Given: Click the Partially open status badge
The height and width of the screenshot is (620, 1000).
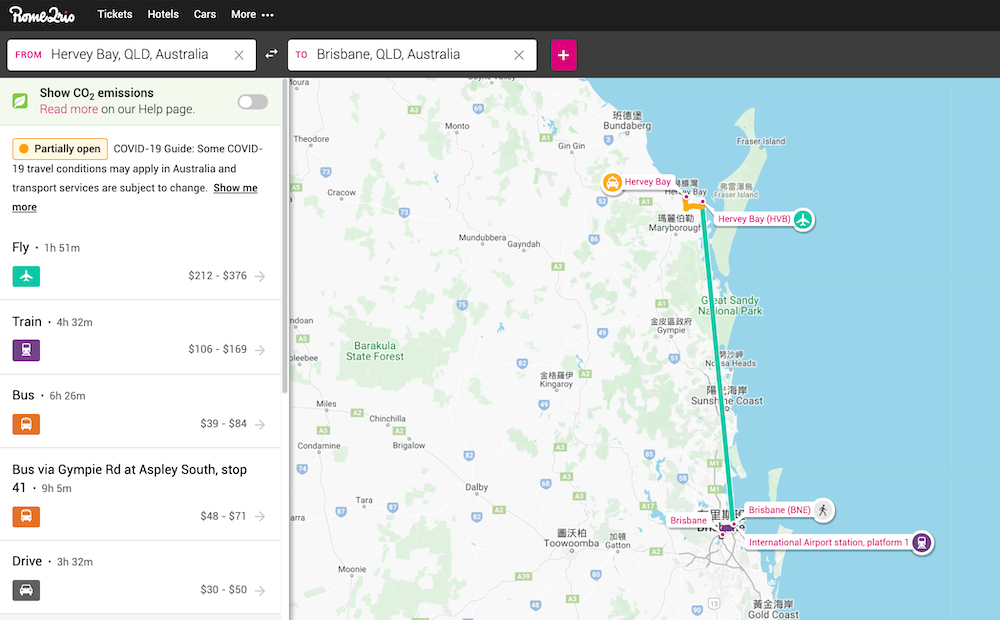Looking at the screenshot, I should [60, 149].
